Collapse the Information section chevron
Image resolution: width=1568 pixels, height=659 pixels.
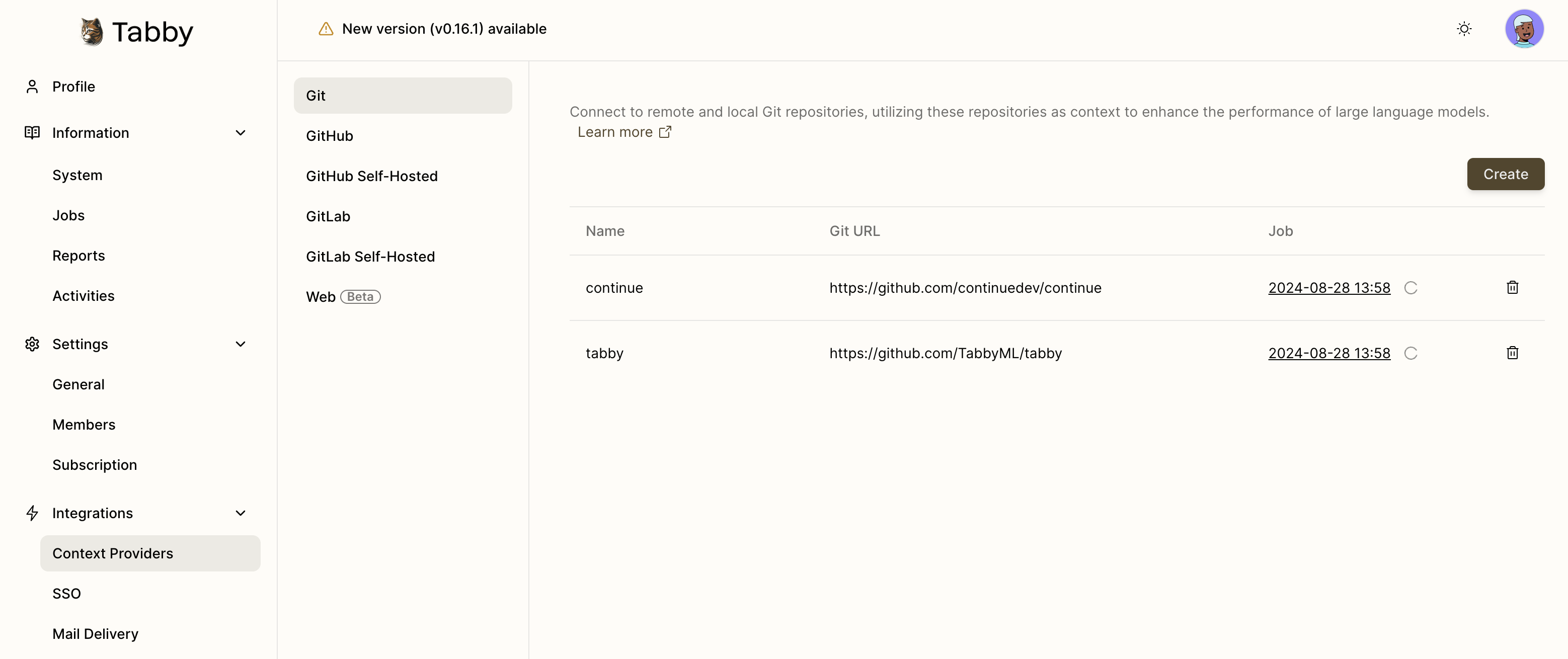coord(241,133)
